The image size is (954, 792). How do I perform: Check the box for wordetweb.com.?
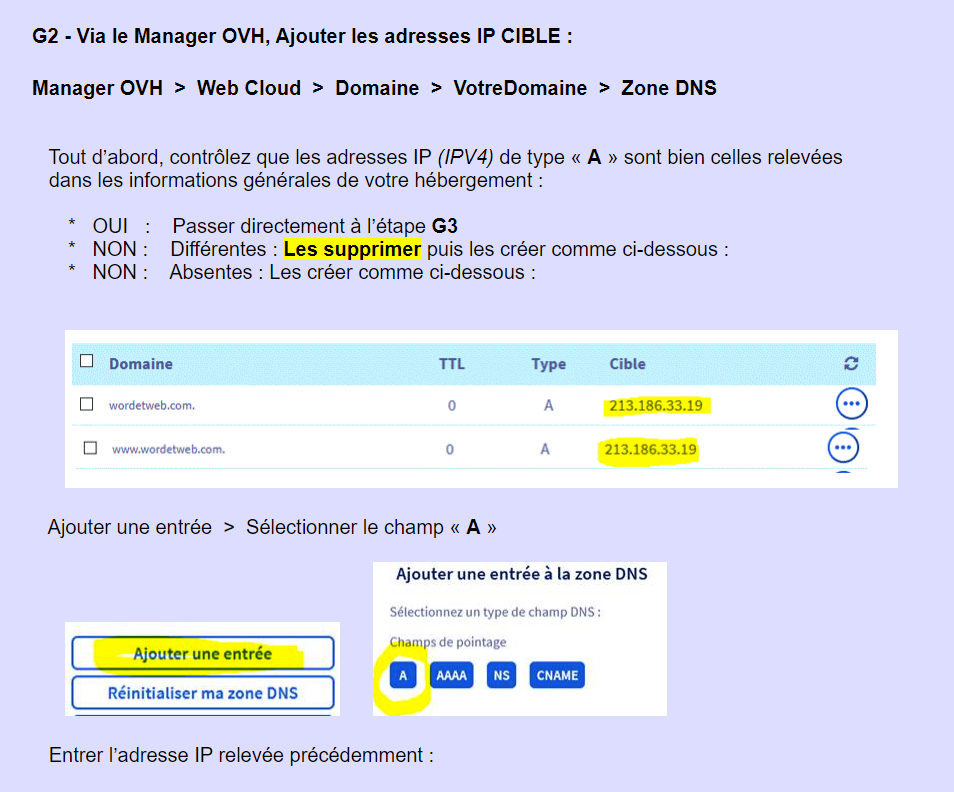click(x=87, y=405)
